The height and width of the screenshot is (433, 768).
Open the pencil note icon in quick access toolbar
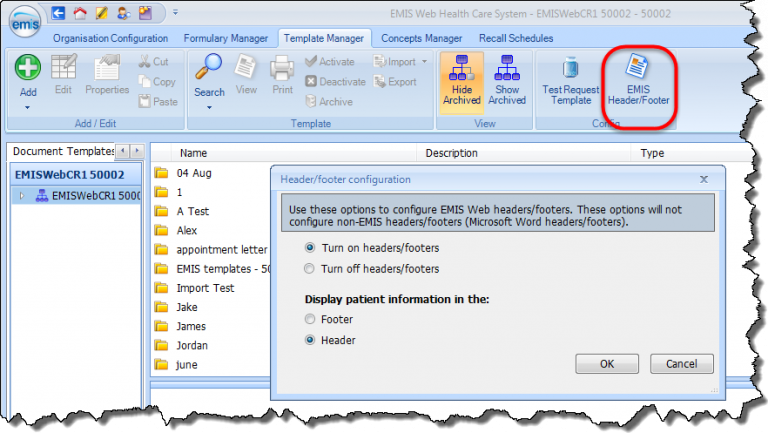coord(101,13)
